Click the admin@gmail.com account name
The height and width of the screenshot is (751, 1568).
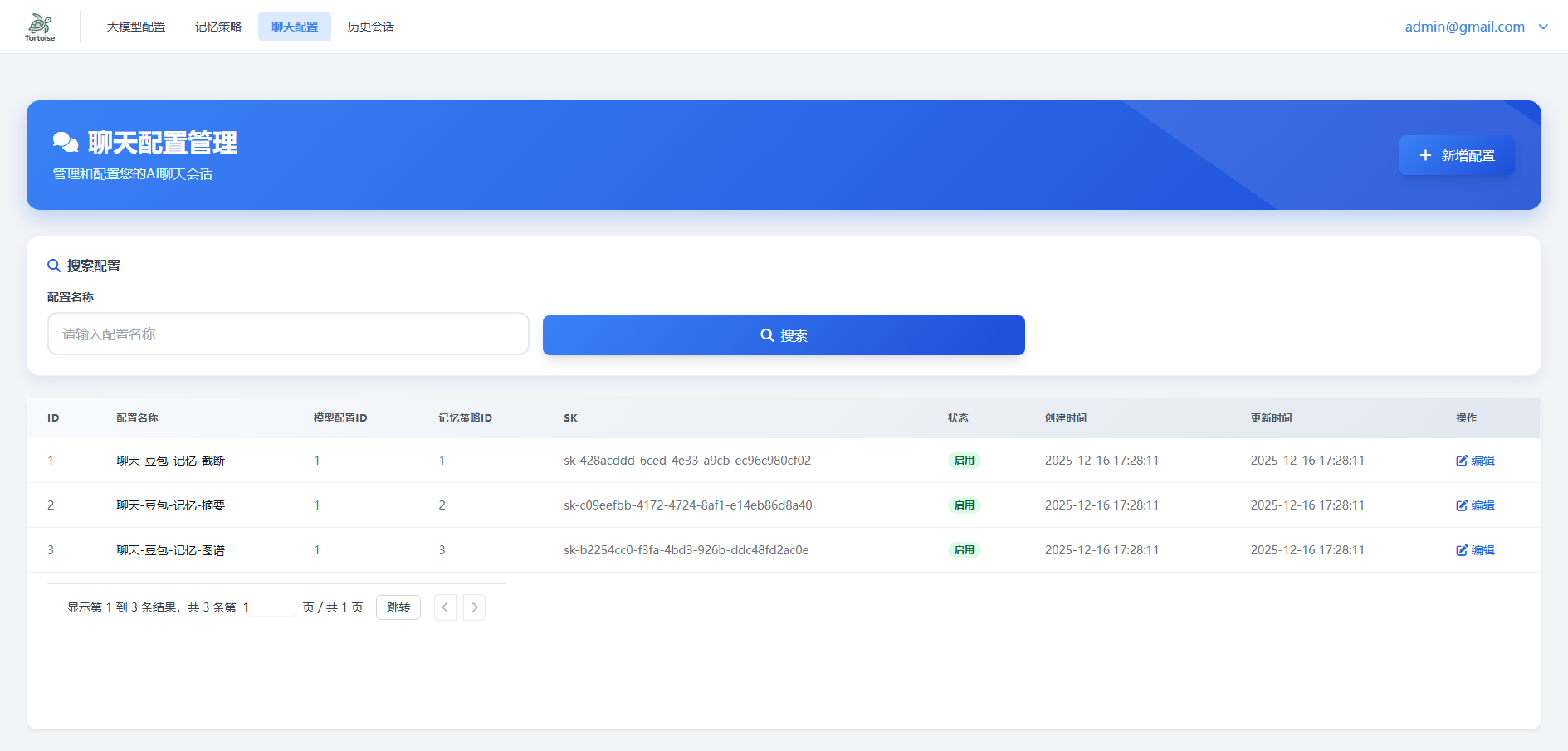(1464, 27)
